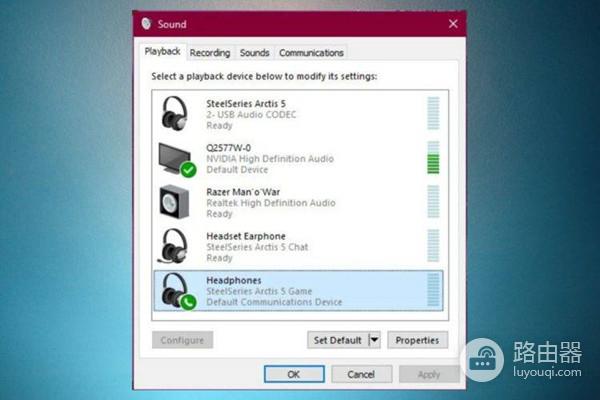Click the 'Default Device' status text
Viewport: 600px width, 400px height.
(237, 170)
